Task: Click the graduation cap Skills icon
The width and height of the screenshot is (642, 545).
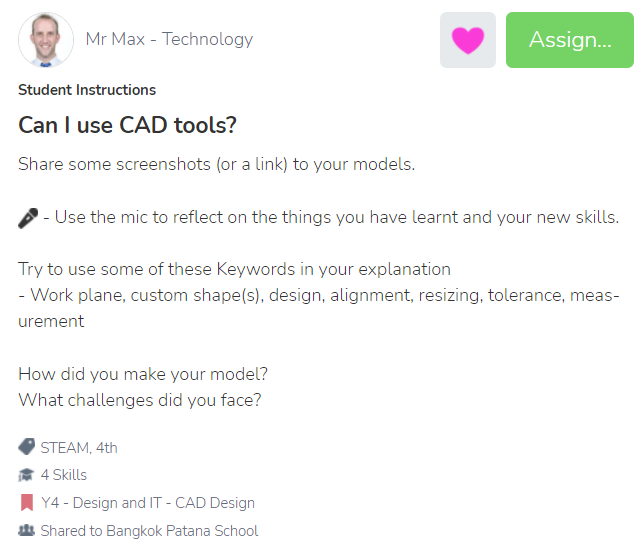Action: point(26,475)
